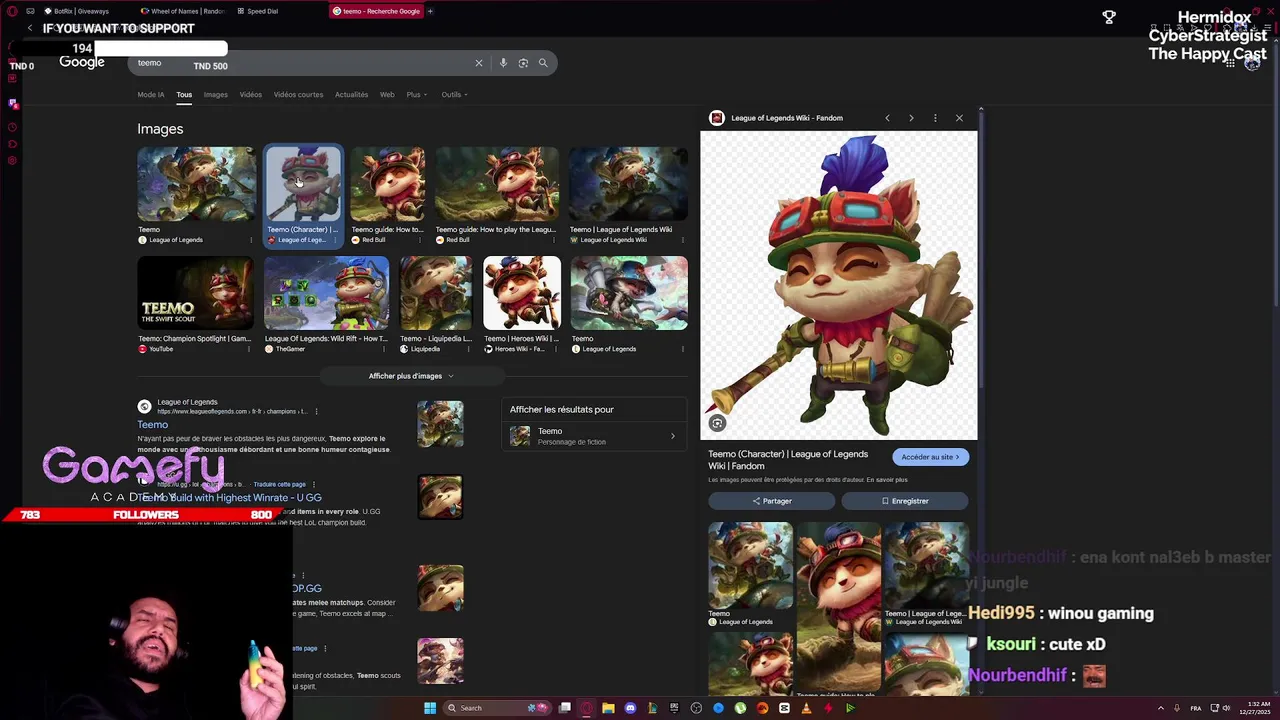Start voice search with the microphone icon
The width and height of the screenshot is (1280, 720).
[503, 63]
